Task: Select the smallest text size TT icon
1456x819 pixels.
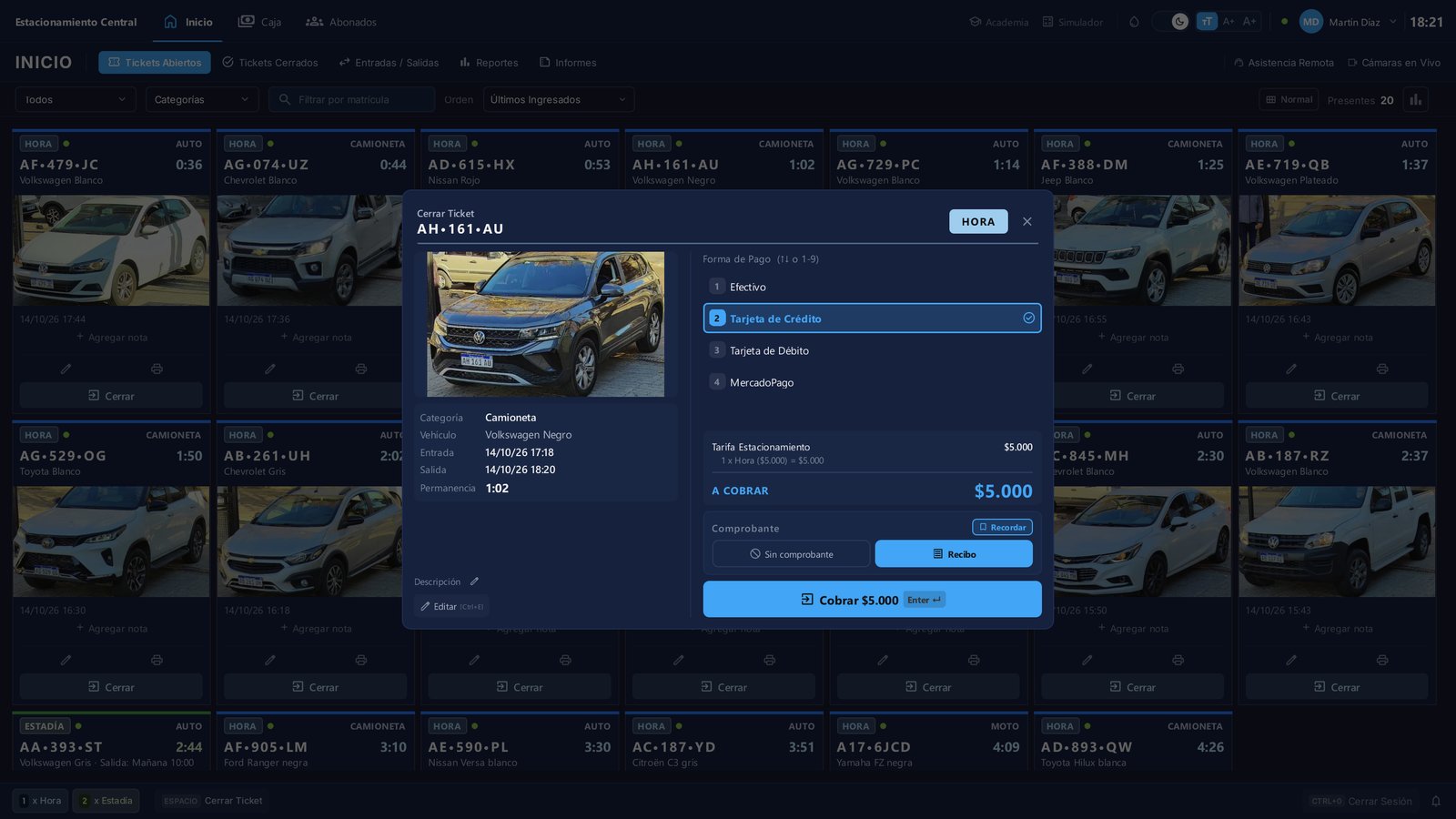Action: point(1207,22)
